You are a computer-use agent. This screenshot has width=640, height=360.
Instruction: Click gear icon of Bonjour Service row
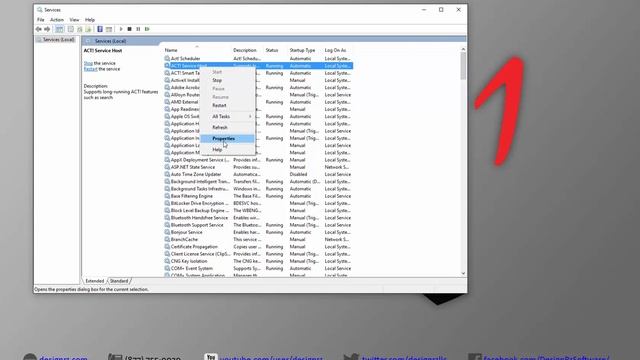click(167, 232)
